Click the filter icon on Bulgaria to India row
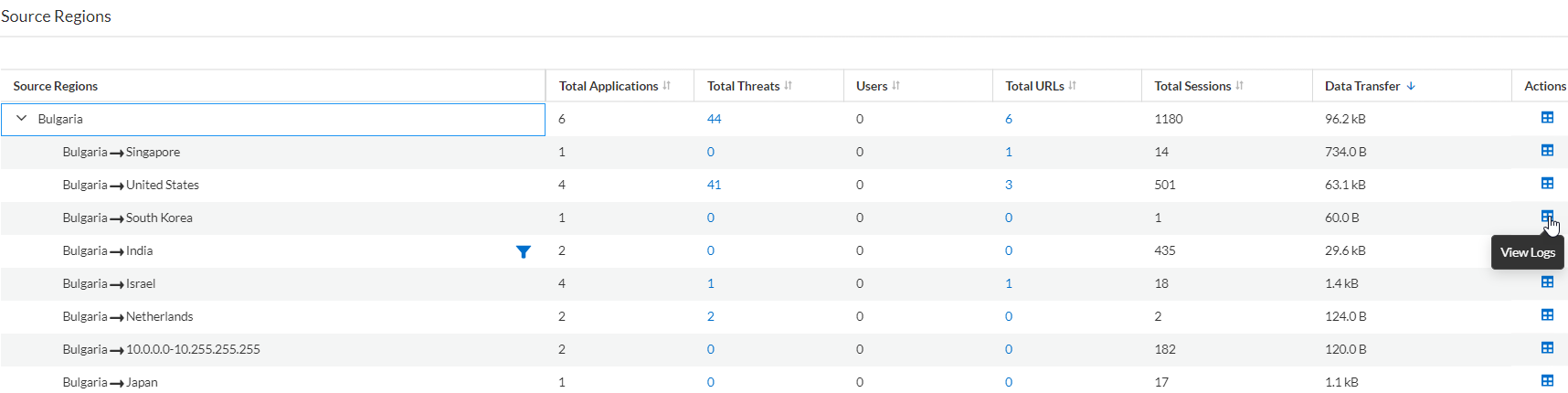Viewport: 1568px width, 393px height. pos(524,252)
